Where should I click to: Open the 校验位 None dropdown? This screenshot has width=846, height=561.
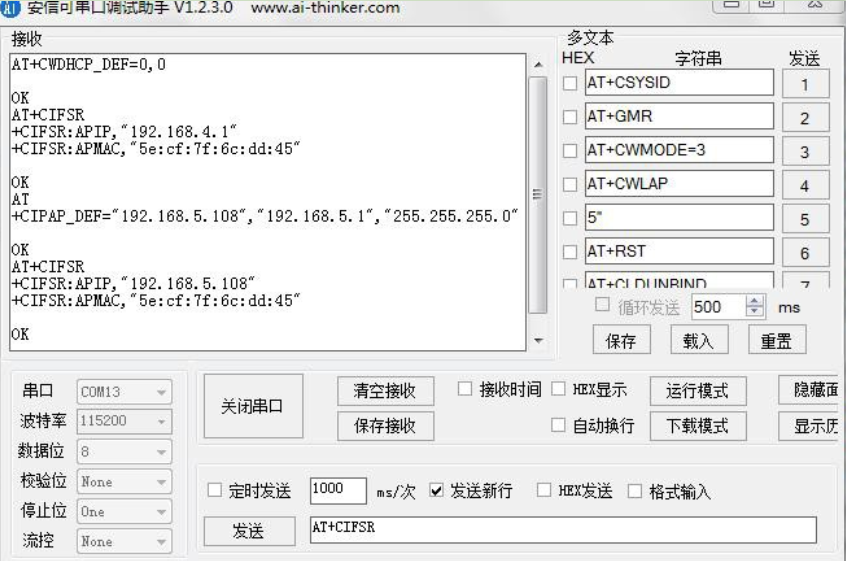(124, 482)
